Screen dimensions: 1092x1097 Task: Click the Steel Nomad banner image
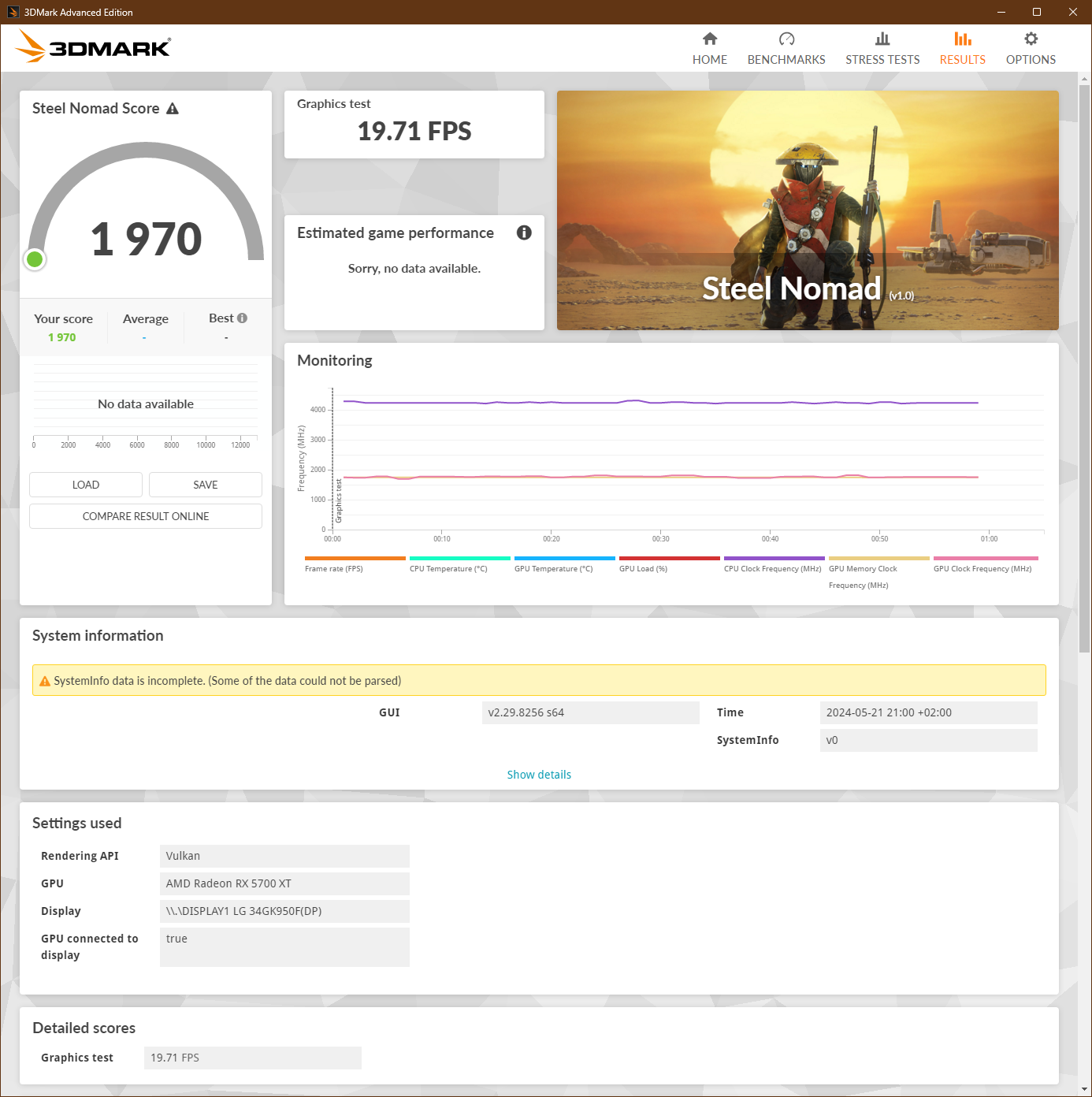click(x=808, y=210)
